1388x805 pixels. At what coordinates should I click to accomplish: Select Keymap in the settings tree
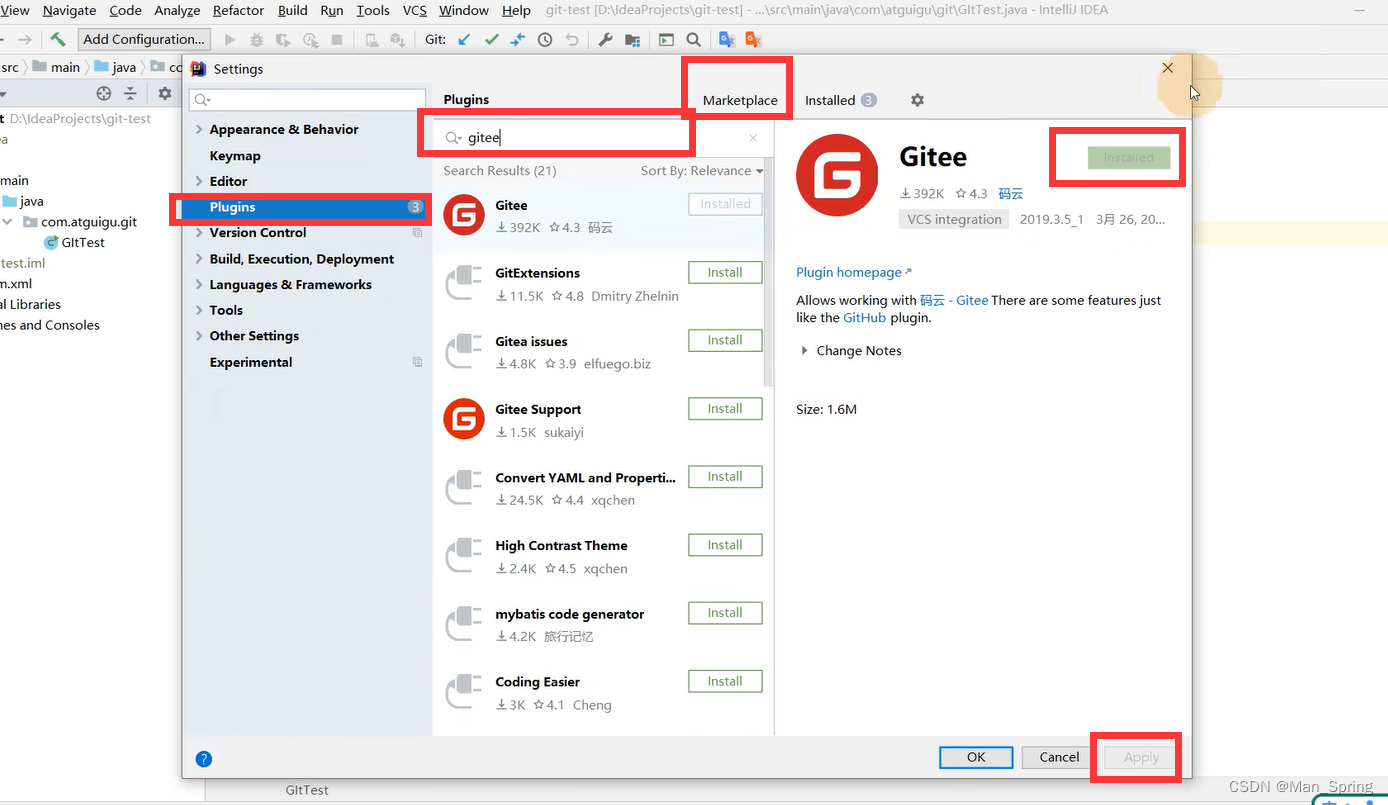(x=235, y=155)
